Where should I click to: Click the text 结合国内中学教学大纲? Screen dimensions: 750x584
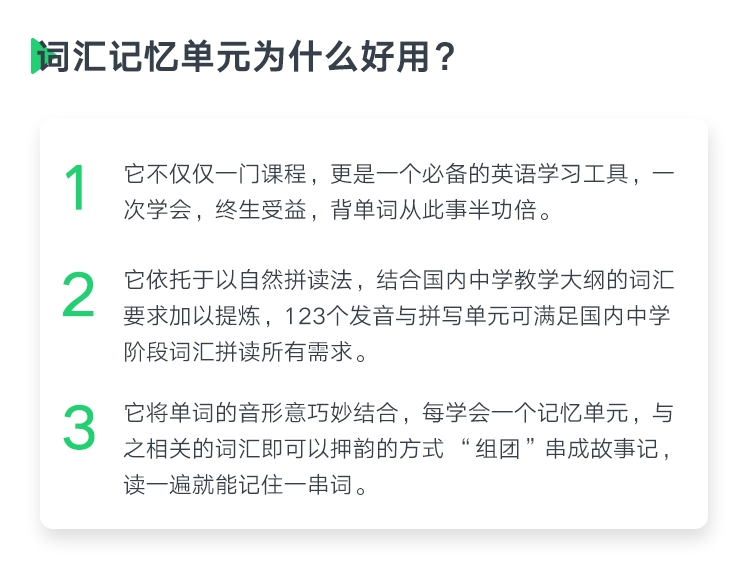[x=491, y=280]
